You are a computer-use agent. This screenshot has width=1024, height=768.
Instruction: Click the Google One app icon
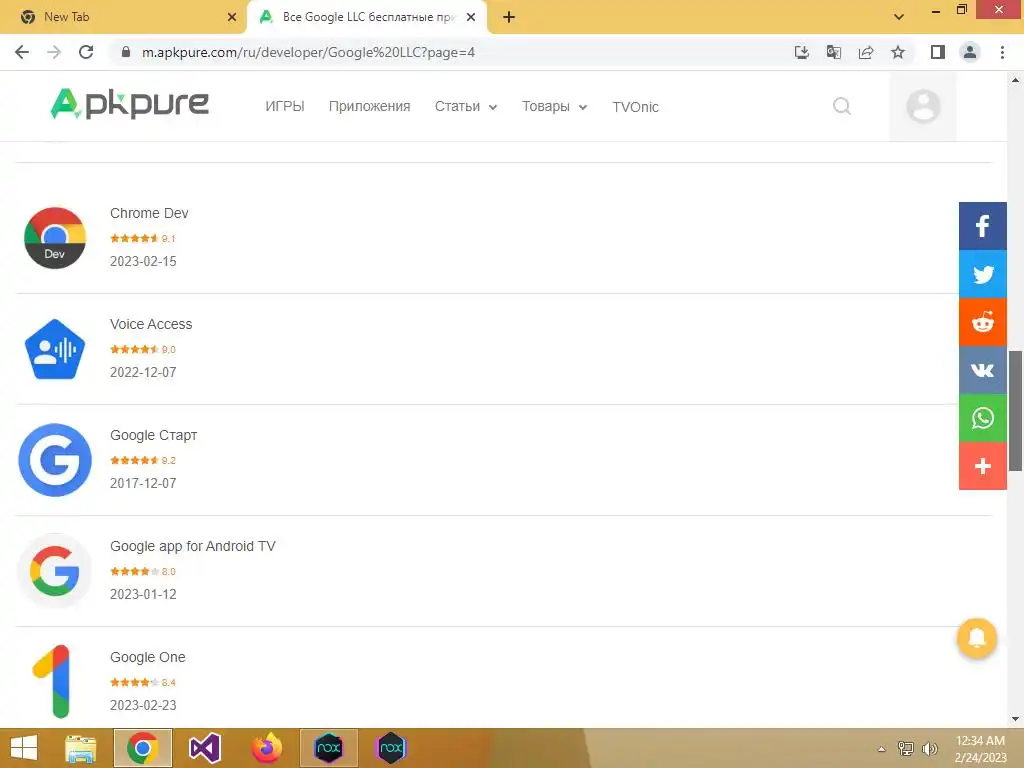[x=52, y=682]
